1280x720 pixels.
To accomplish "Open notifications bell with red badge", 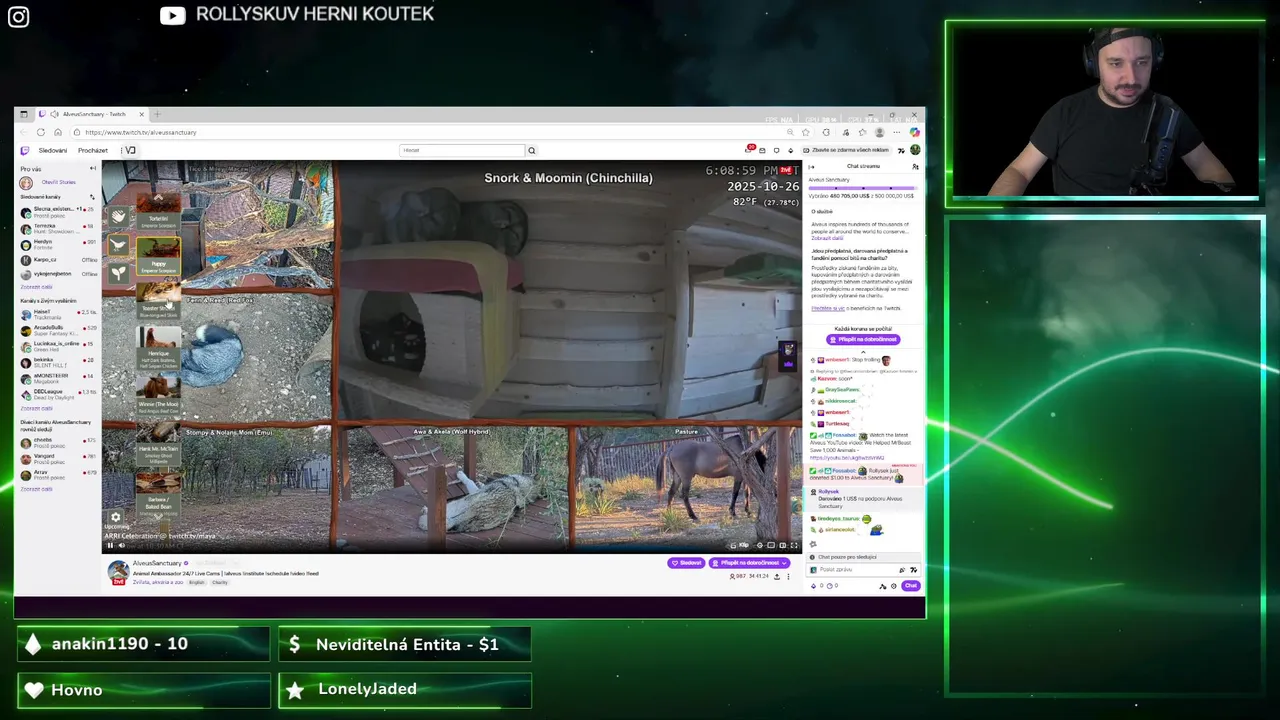I will pyautogui.click(x=749, y=150).
